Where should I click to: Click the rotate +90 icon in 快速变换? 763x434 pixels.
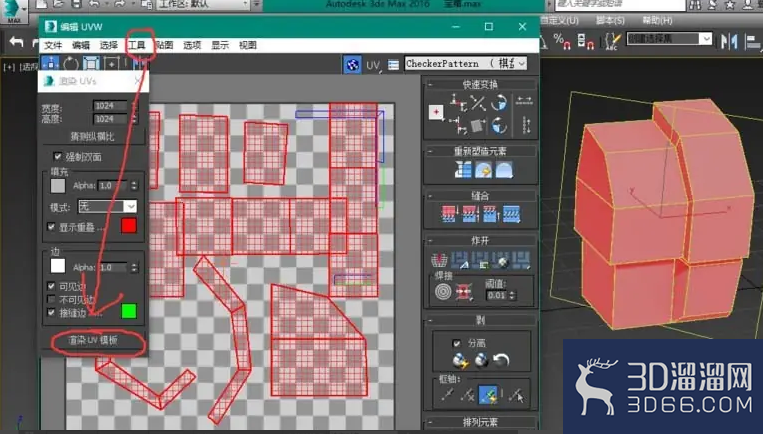(x=499, y=103)
